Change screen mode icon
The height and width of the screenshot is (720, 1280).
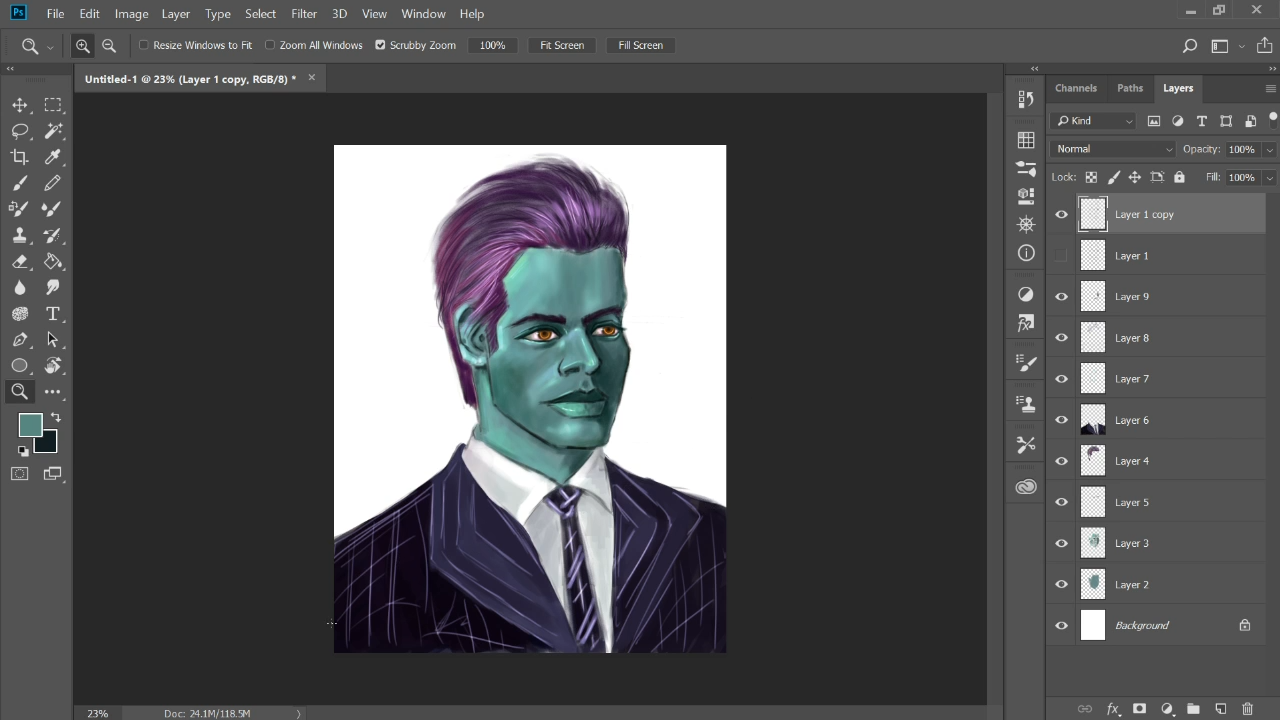53,474
